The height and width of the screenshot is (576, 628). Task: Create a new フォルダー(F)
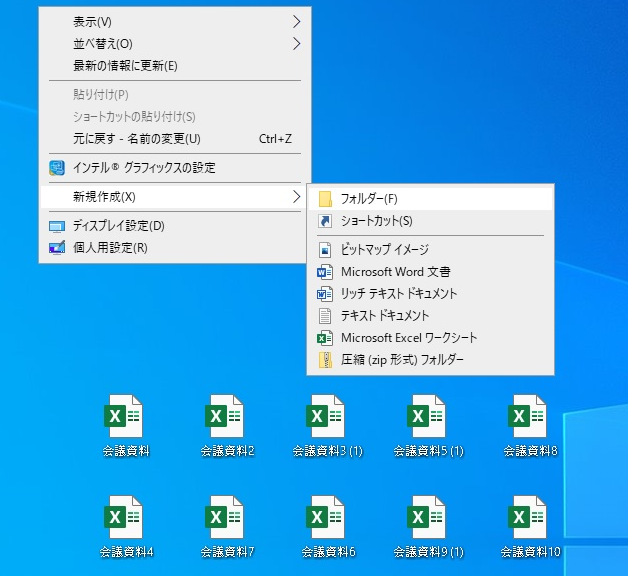point(431,199)
